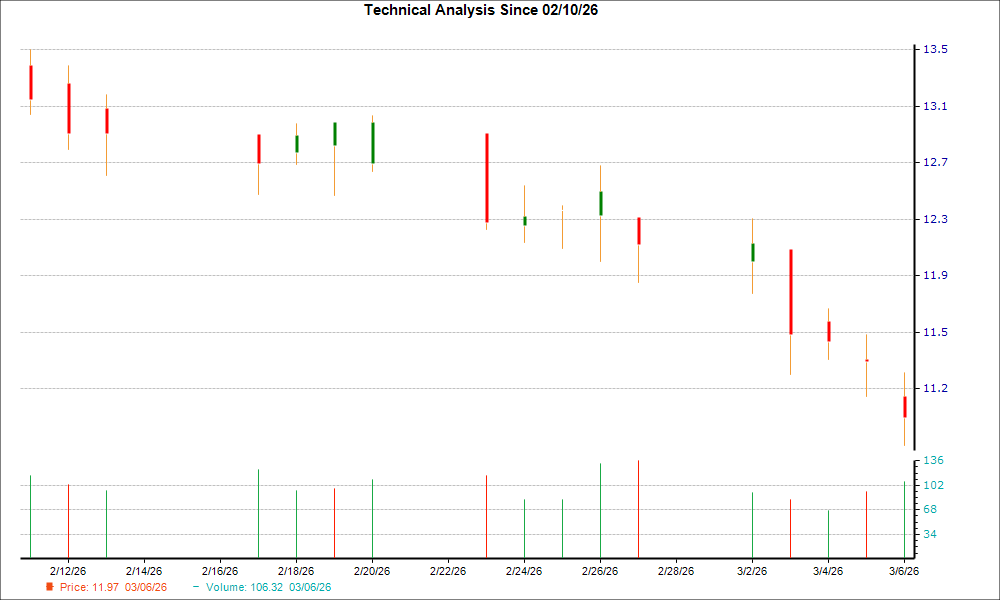This screenshot has height=600, width=1000.
Task: Click the 136 volume axis value
Action: click(x=936, y=460)
